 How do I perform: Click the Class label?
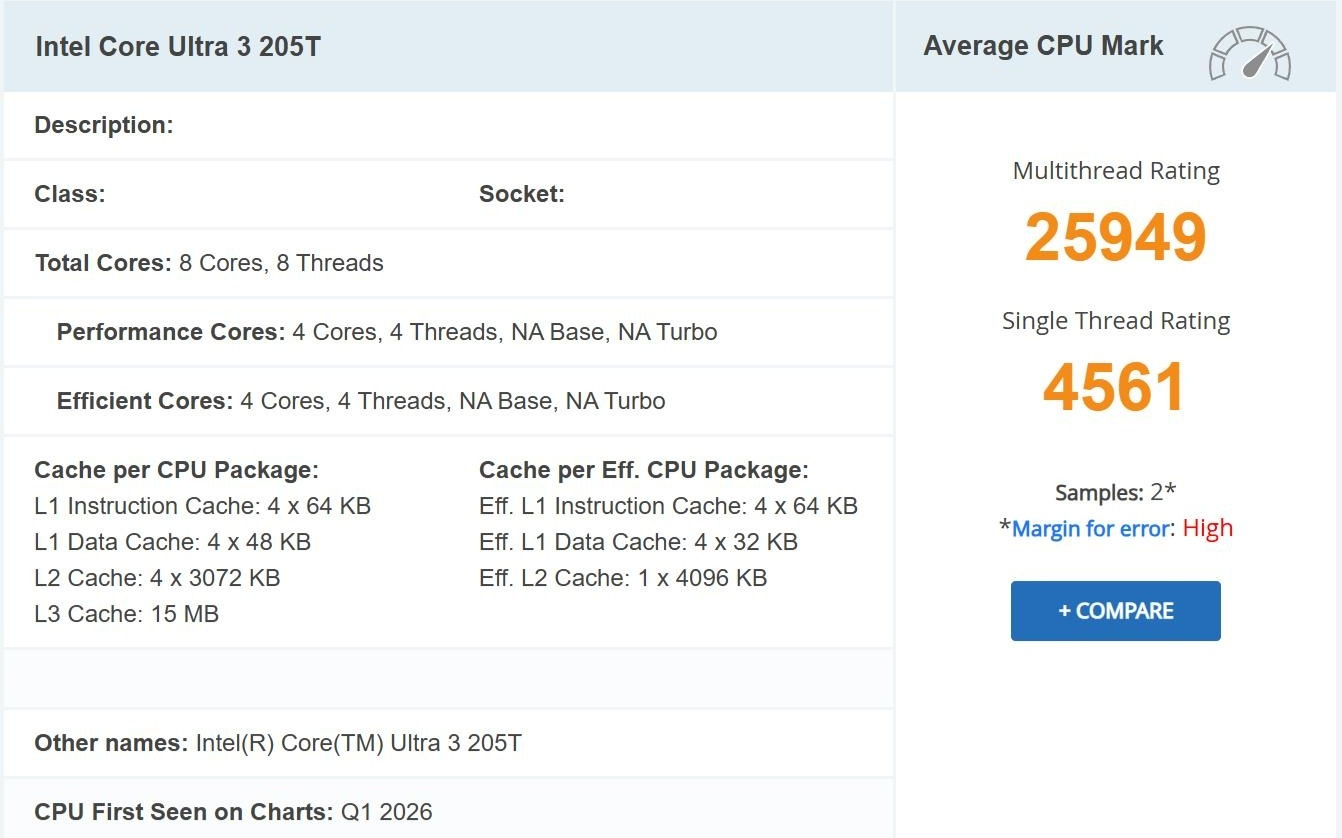(70, 194)
